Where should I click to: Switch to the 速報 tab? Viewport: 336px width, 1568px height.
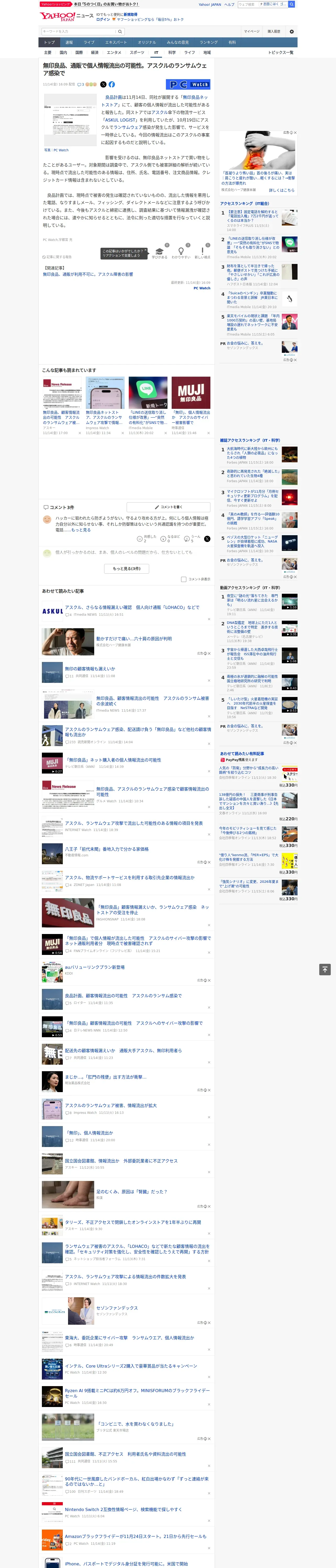[69, 43]
